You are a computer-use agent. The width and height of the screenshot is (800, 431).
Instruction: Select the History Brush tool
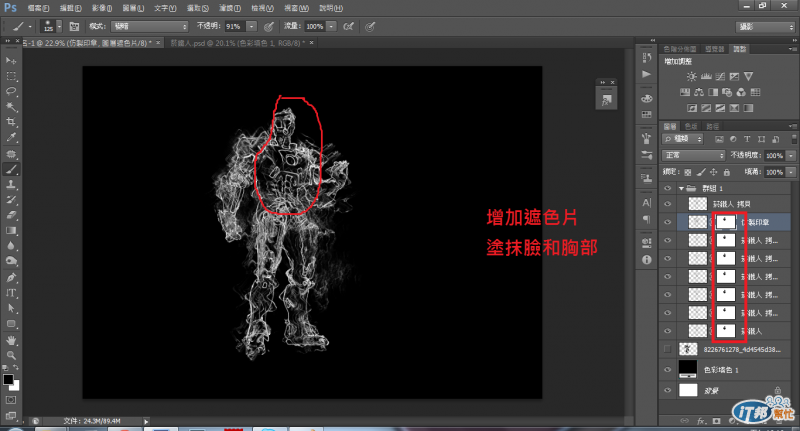[x=11, y=200]
